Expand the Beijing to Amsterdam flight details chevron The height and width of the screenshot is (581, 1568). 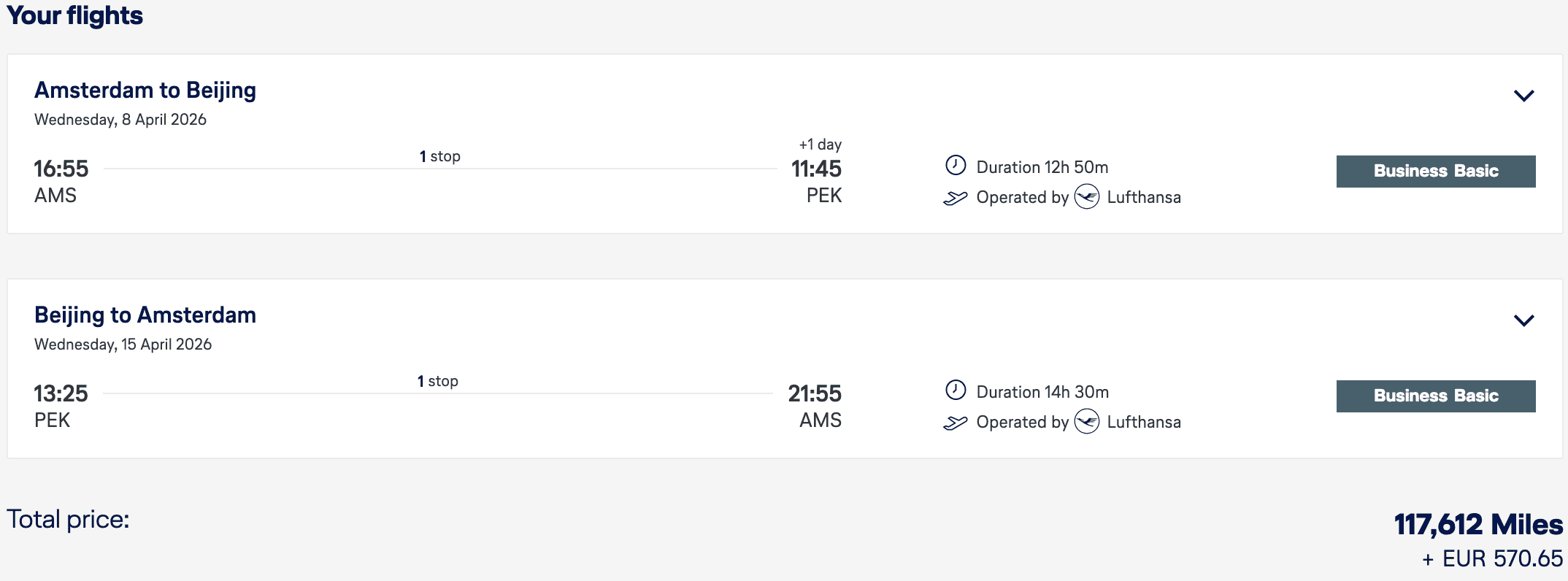click(1523, 320)
